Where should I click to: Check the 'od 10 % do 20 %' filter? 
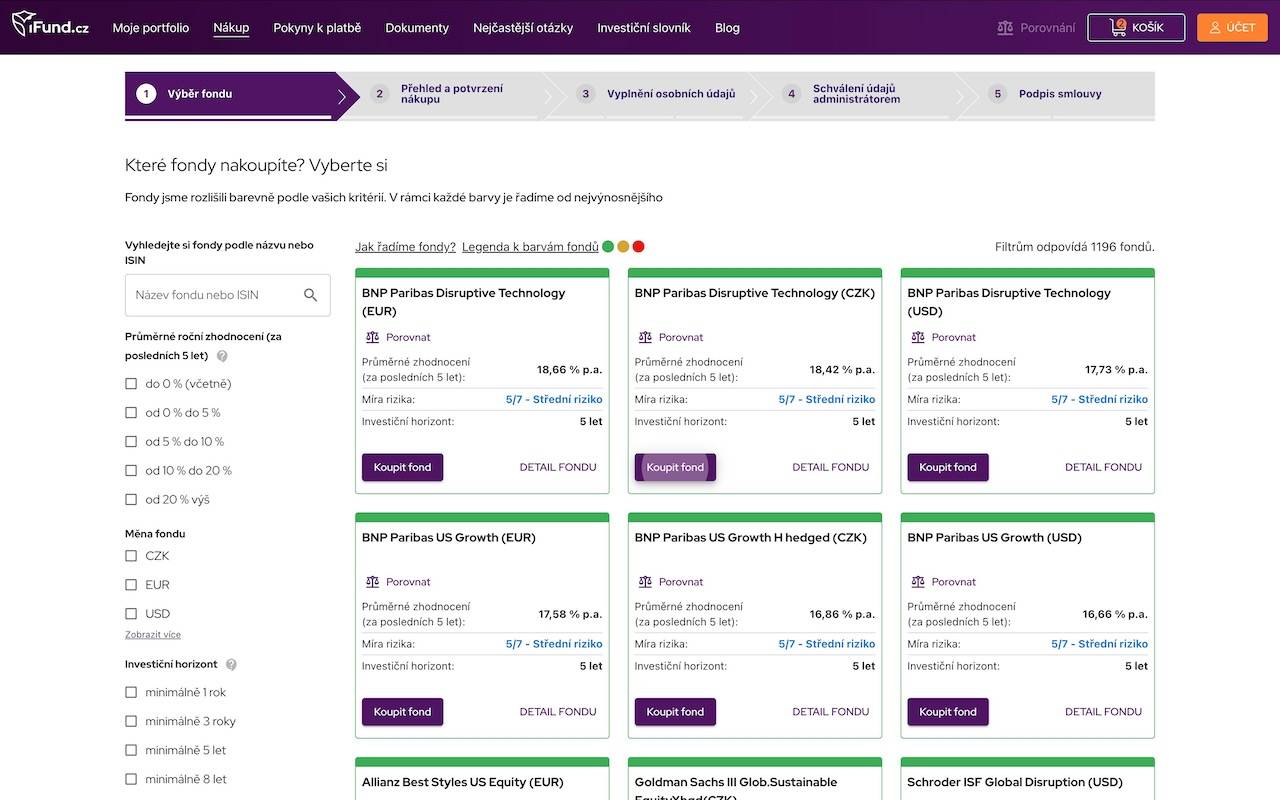tap(131, 471)
